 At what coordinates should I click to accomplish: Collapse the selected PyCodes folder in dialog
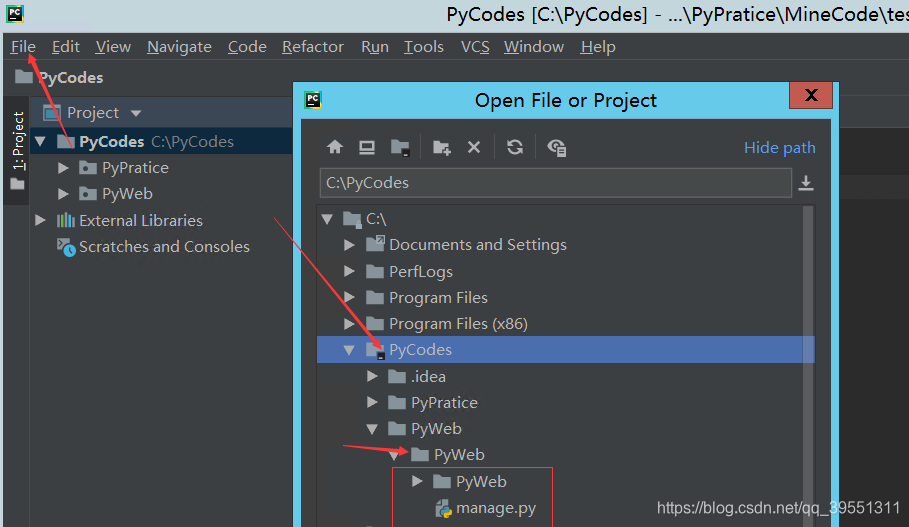[349, 350]
